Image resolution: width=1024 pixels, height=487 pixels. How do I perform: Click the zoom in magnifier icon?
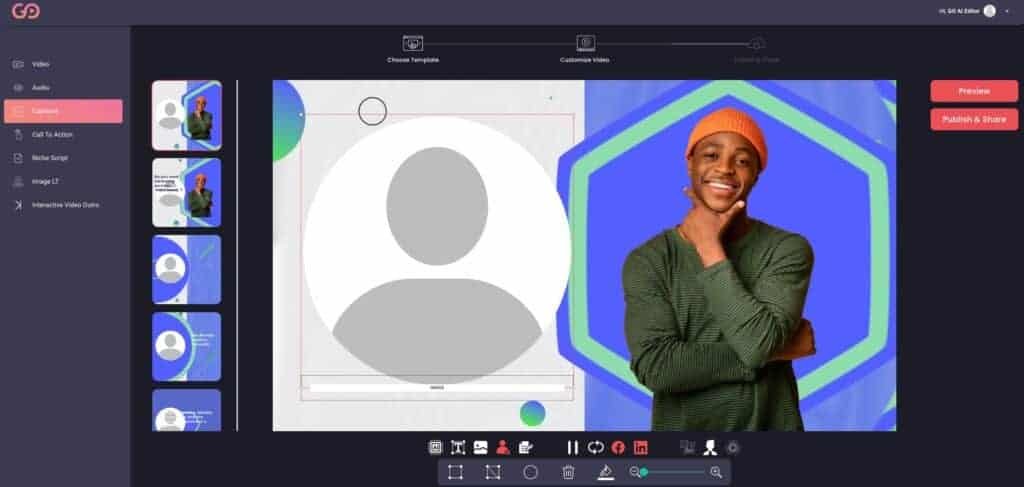tap(716, 472)
